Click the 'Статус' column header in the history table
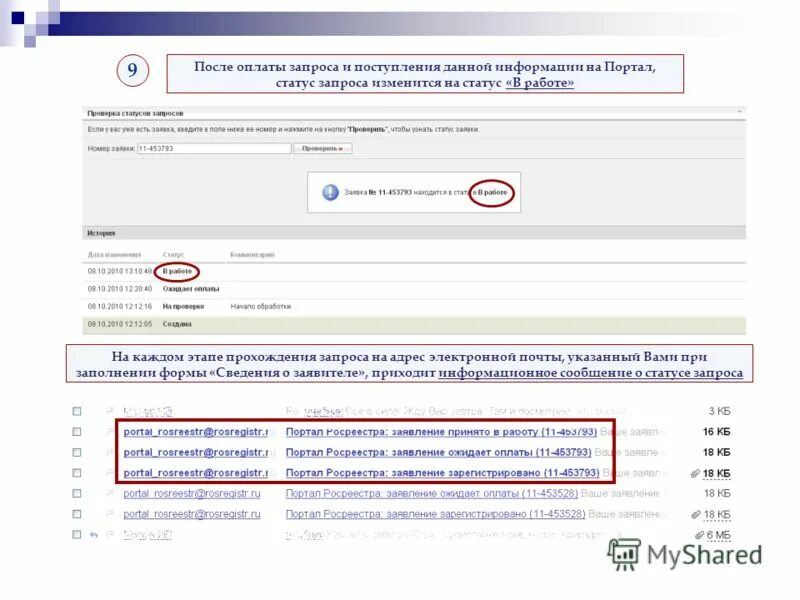 (x=173, y=255)
